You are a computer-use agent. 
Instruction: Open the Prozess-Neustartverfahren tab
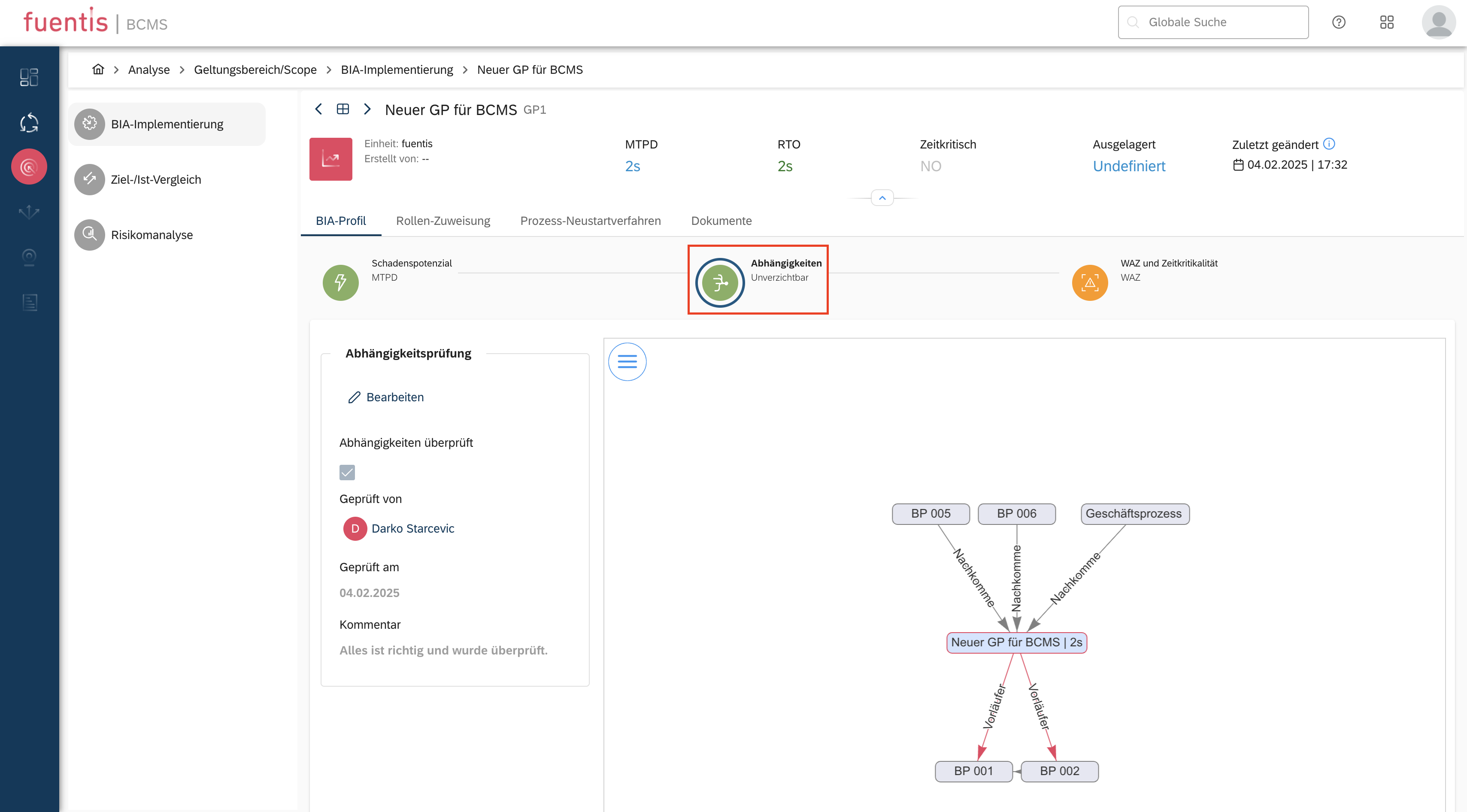(590, 221)
